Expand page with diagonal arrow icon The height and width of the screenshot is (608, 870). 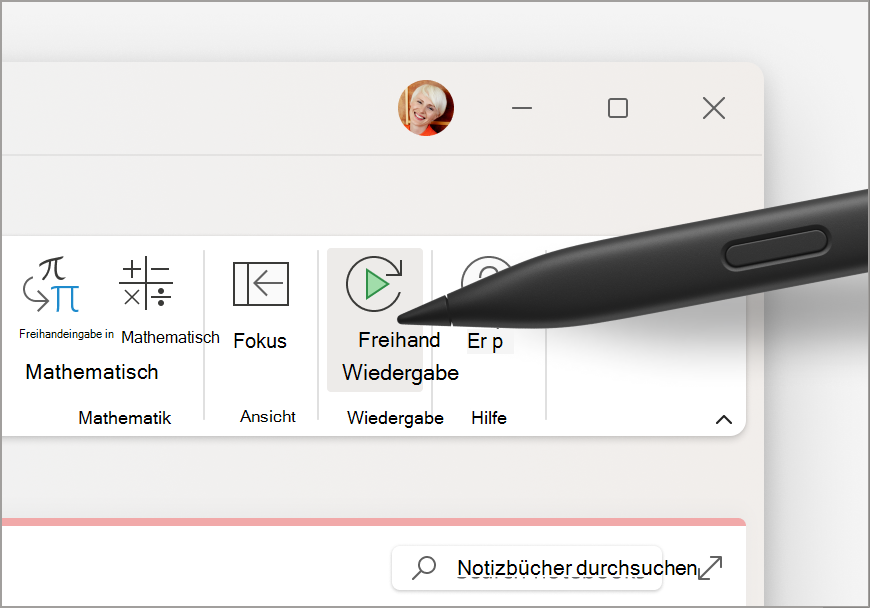point(710,568)
